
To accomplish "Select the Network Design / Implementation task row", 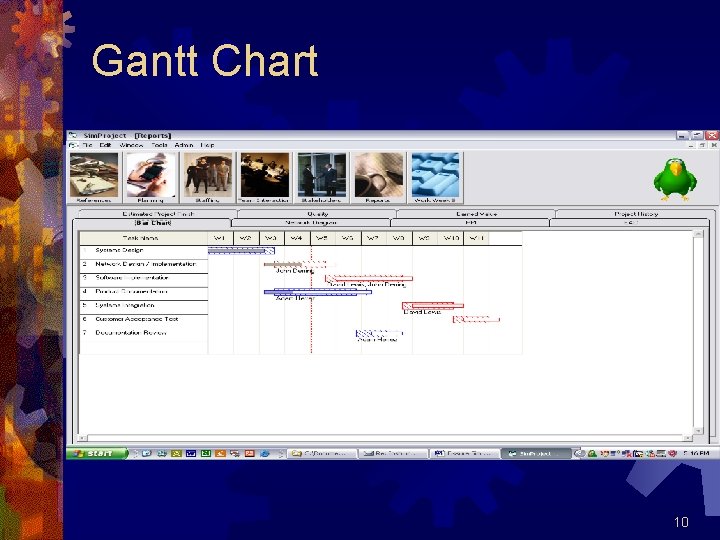I will coord(143,264).
